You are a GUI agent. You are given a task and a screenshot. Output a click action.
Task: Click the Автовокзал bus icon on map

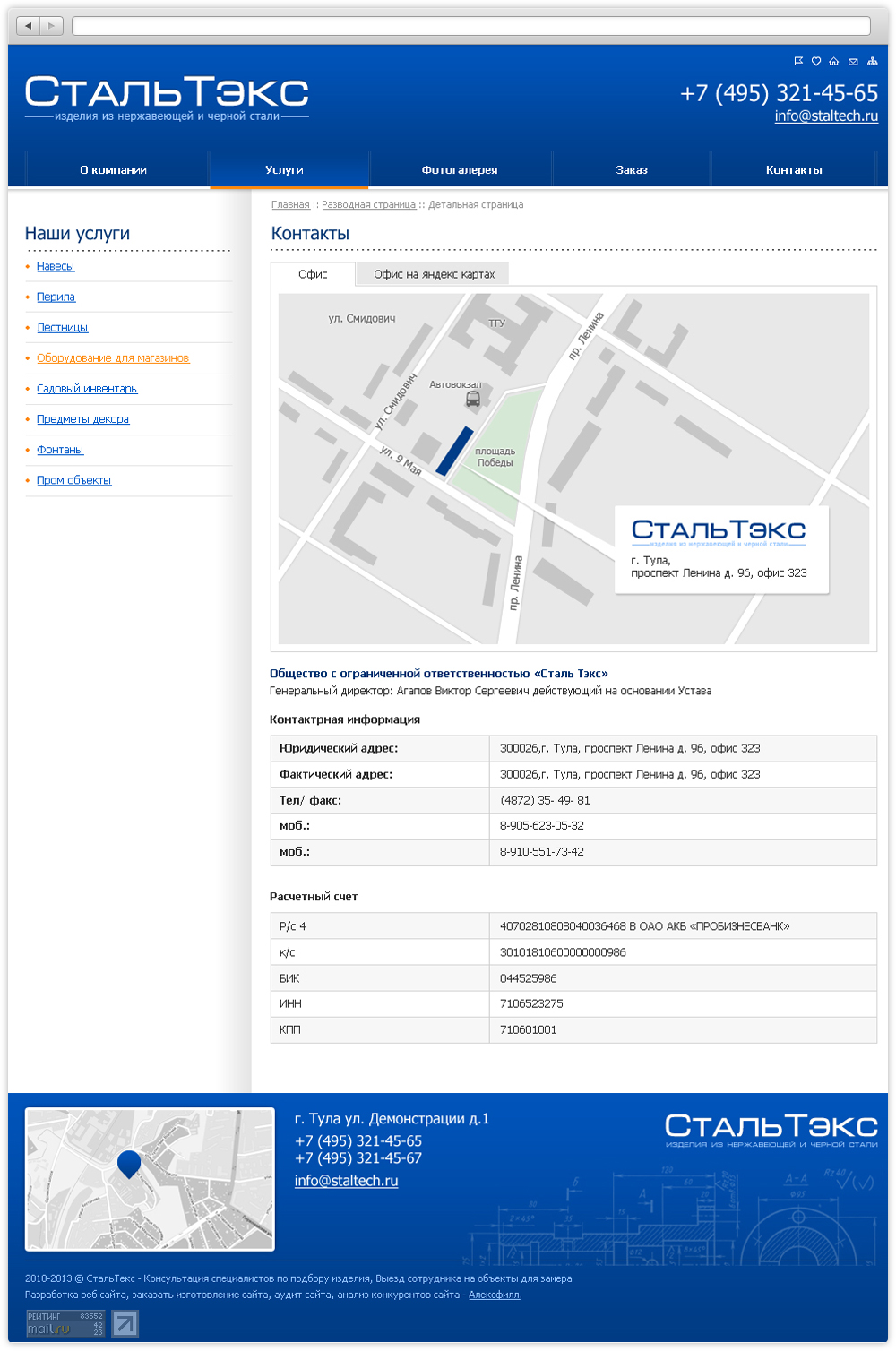click(473, 400)
